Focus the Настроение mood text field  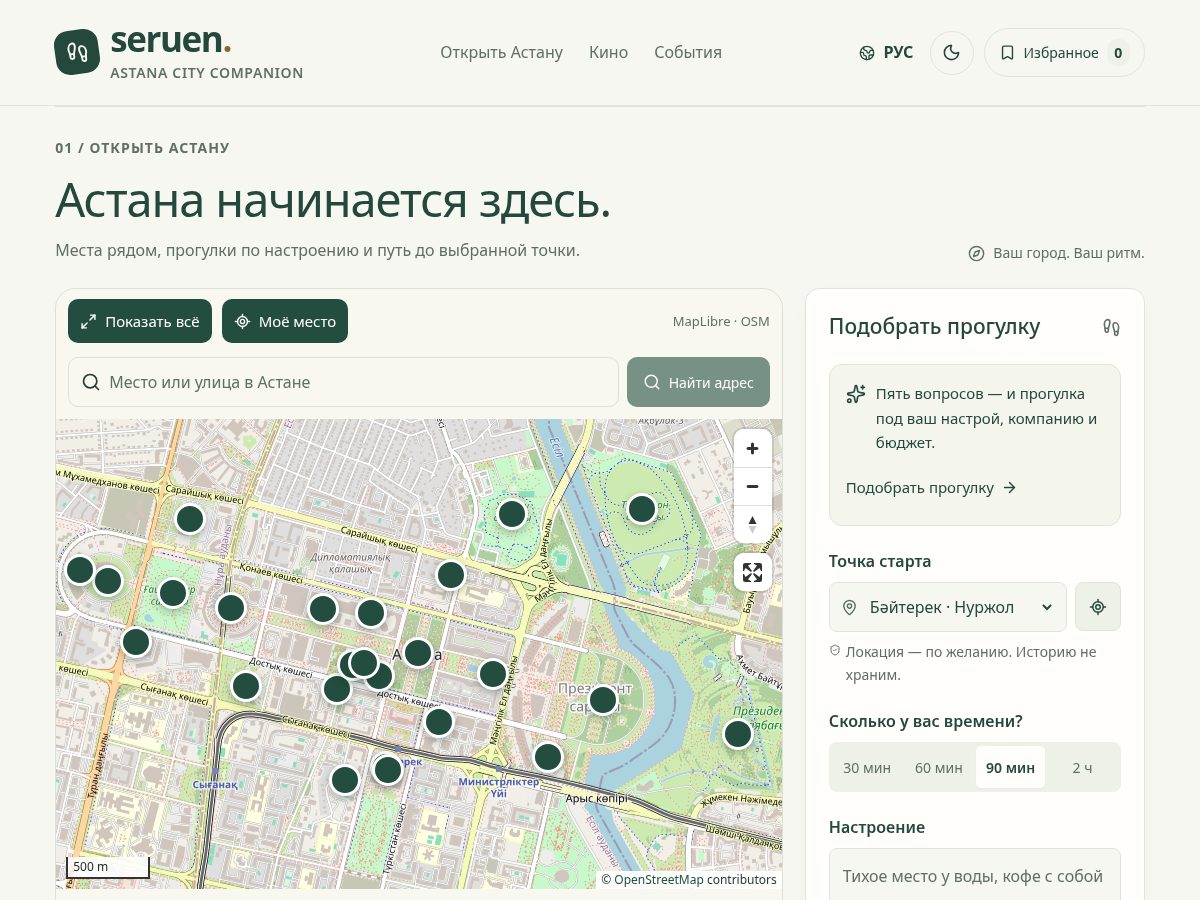tap(975, 875)
